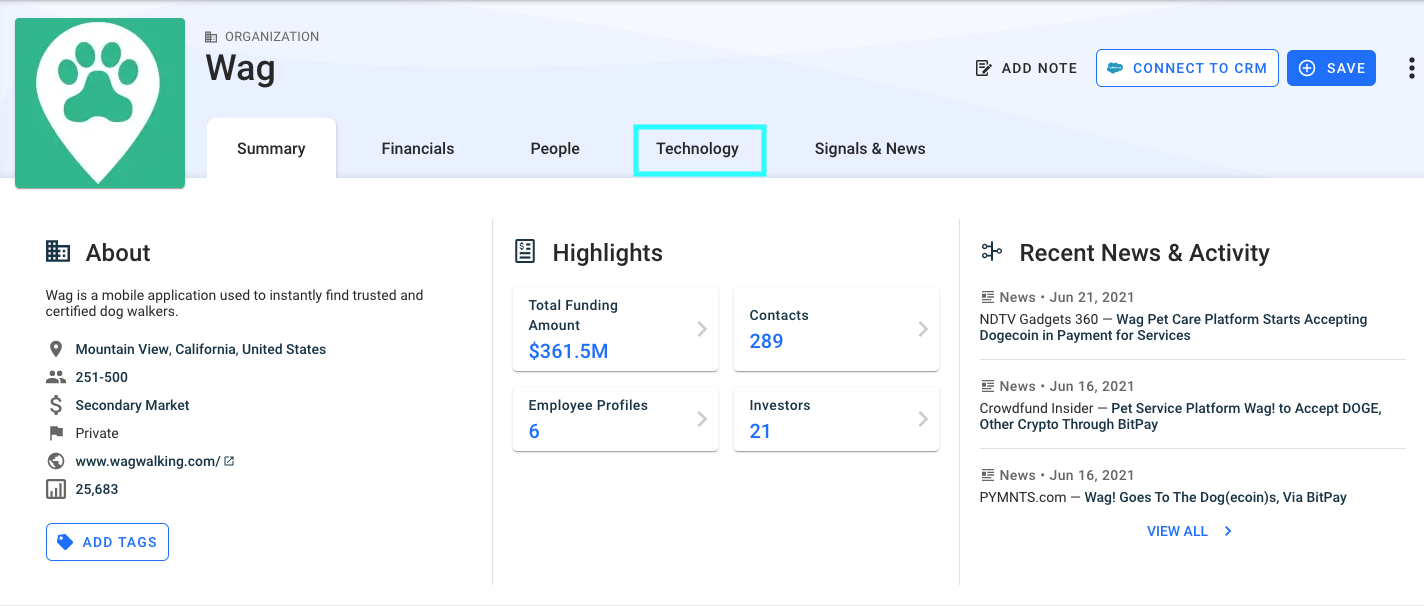
Task: Click the globe icon beside the website
Action: [56, 461]
